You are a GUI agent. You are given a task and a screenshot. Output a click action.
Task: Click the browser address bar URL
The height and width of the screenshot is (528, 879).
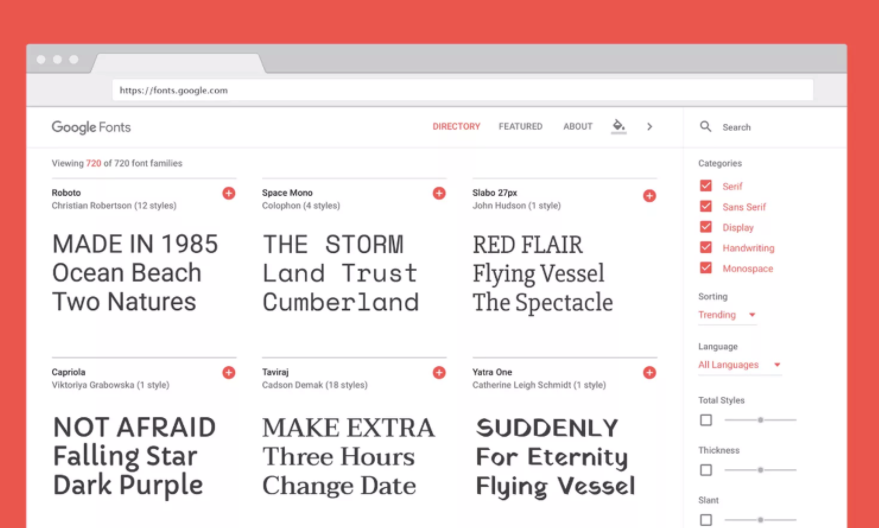(x=462, y=90)
